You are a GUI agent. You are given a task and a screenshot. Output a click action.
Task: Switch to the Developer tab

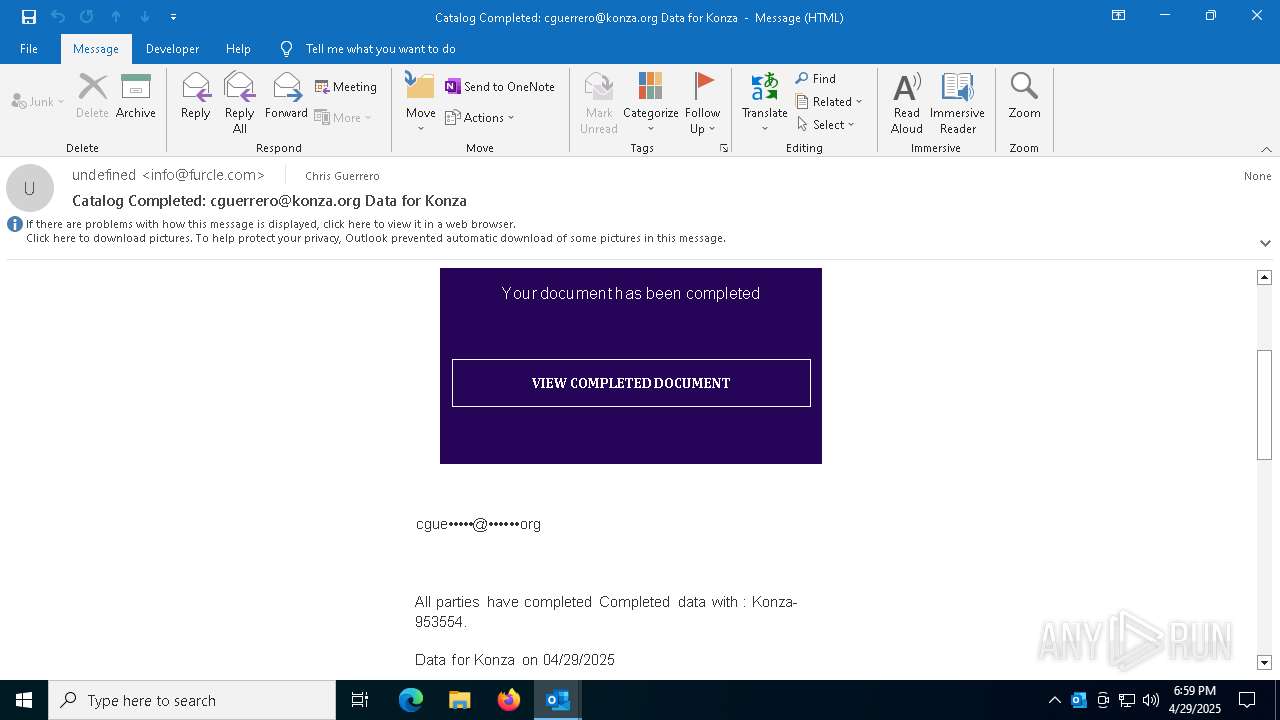coord(172,49)
